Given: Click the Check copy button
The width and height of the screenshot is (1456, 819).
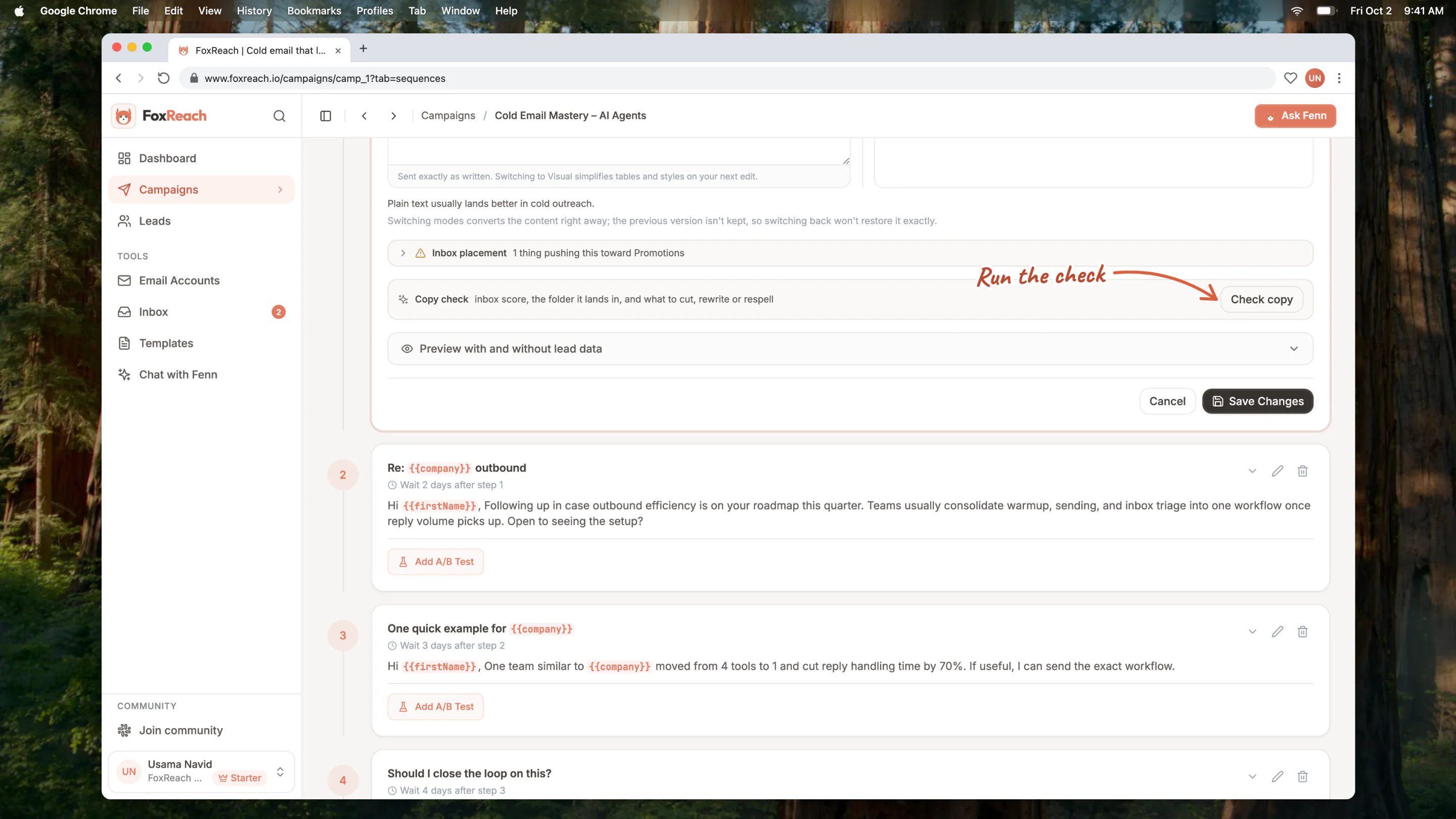Looking at the screenshot, I should click(x=1261, y=300).
